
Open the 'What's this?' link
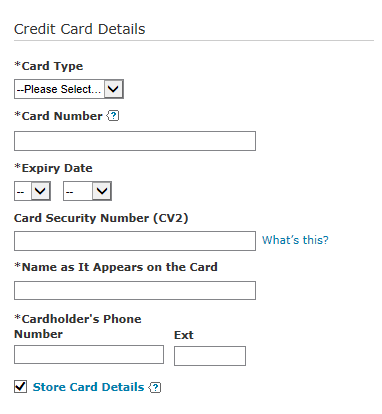point(295,240)
